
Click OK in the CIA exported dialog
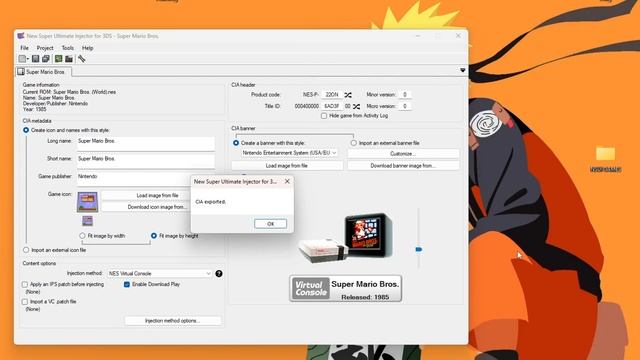click(x=270, y=224)
